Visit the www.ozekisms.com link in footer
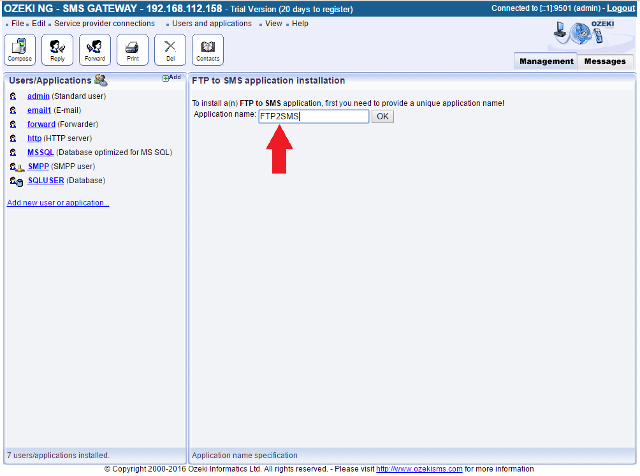 point(419,469)
